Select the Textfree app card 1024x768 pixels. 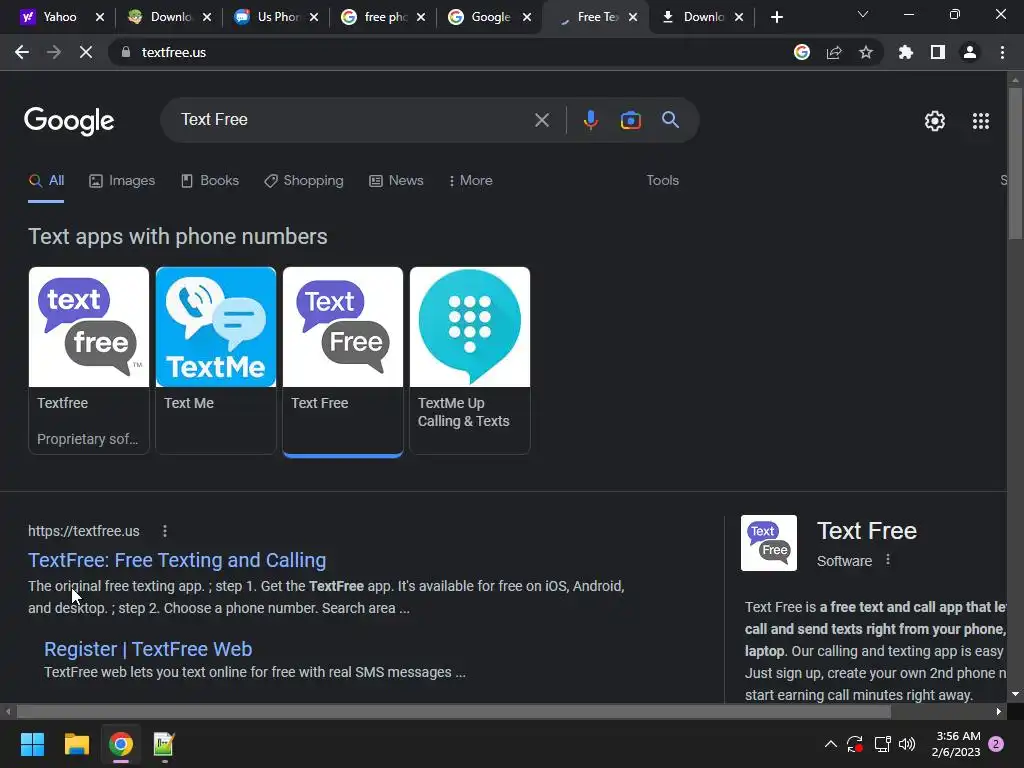[x=89, y=360]
